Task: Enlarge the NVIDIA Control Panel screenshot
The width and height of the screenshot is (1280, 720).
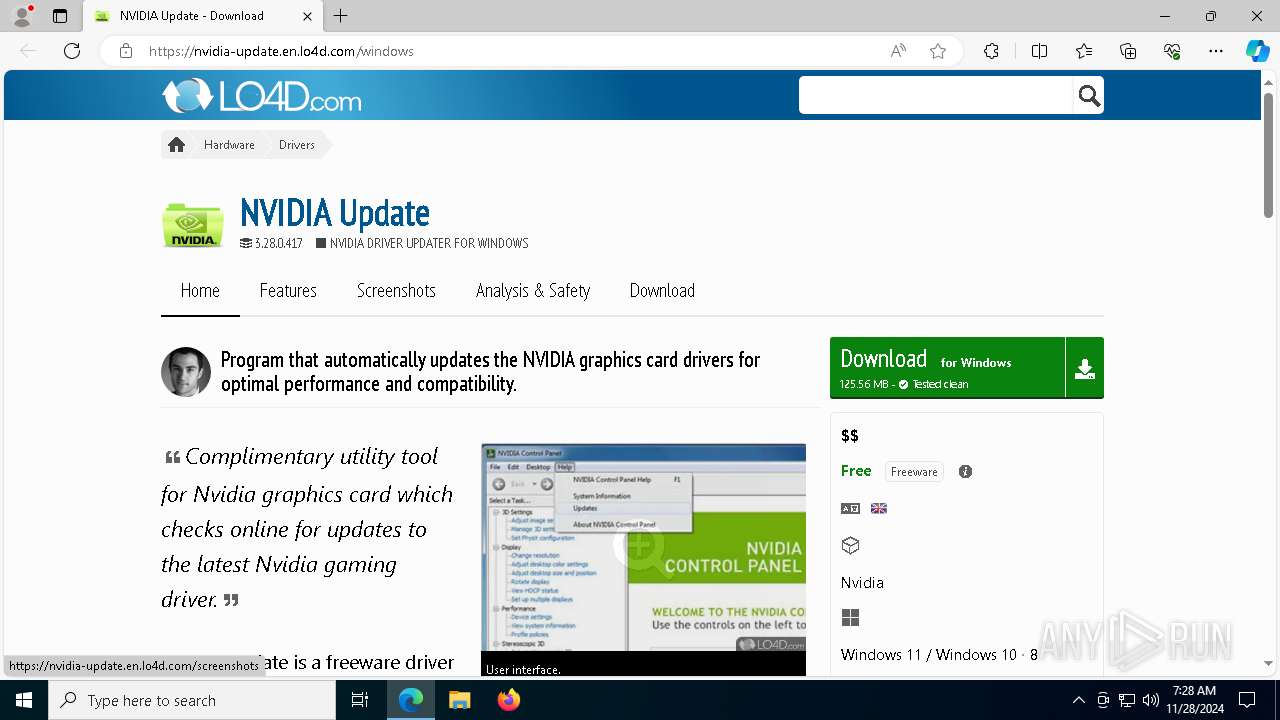Action: [x=643, y=548]
